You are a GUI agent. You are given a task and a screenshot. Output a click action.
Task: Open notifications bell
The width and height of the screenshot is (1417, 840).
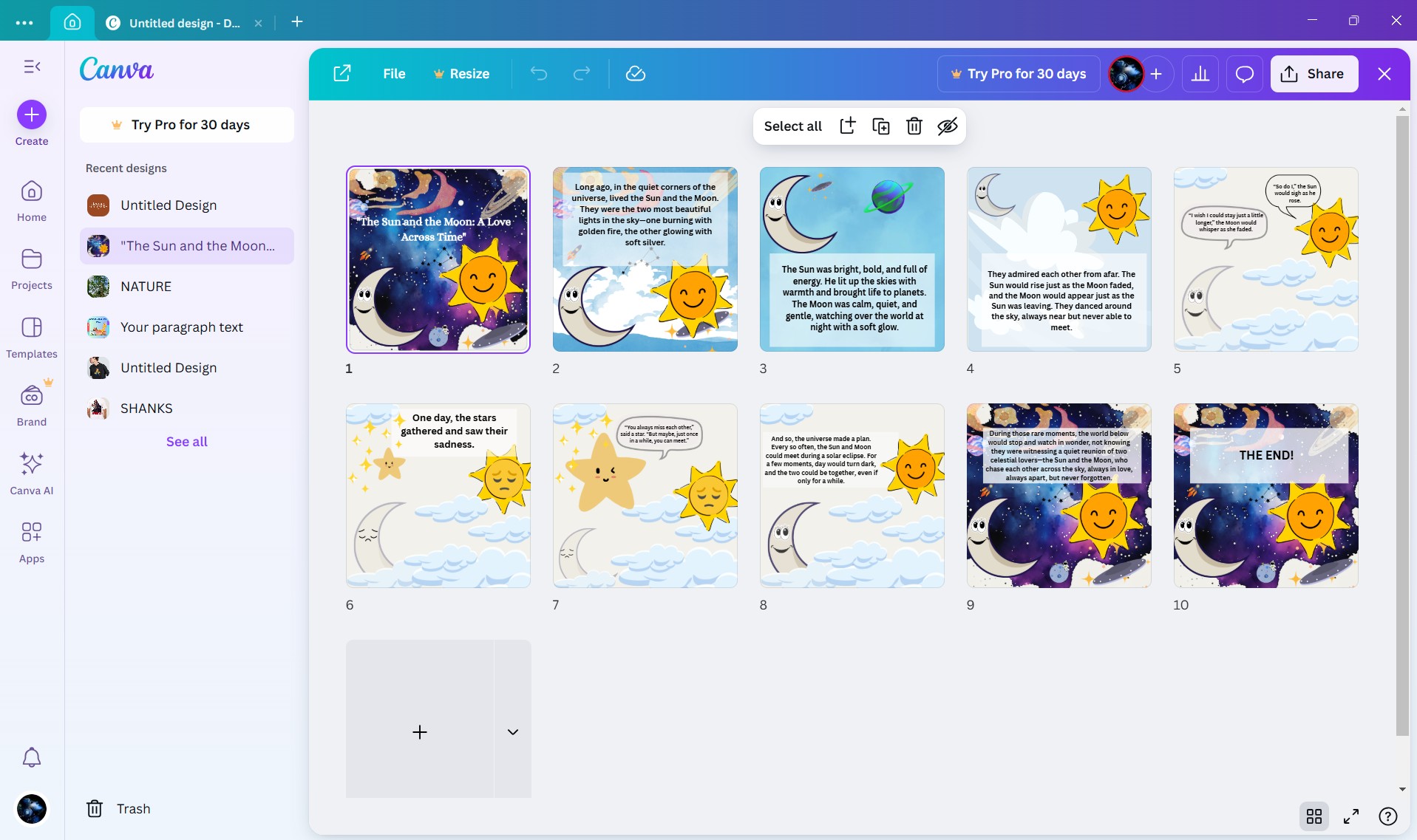(32, 757)
